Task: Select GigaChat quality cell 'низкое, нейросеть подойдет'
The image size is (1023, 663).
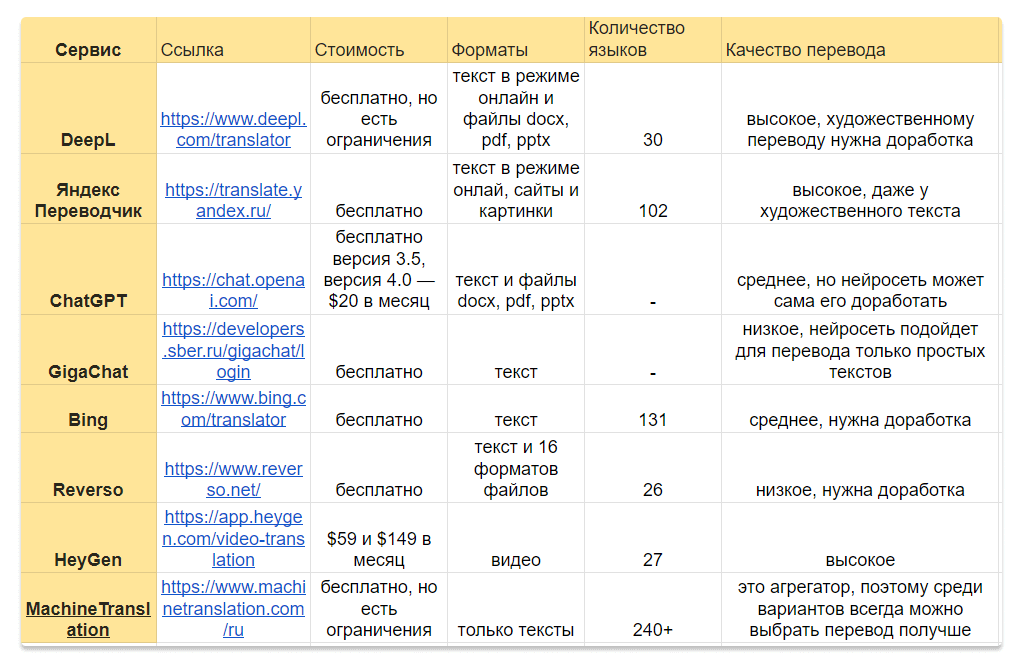Action: (x=861, y=350)
